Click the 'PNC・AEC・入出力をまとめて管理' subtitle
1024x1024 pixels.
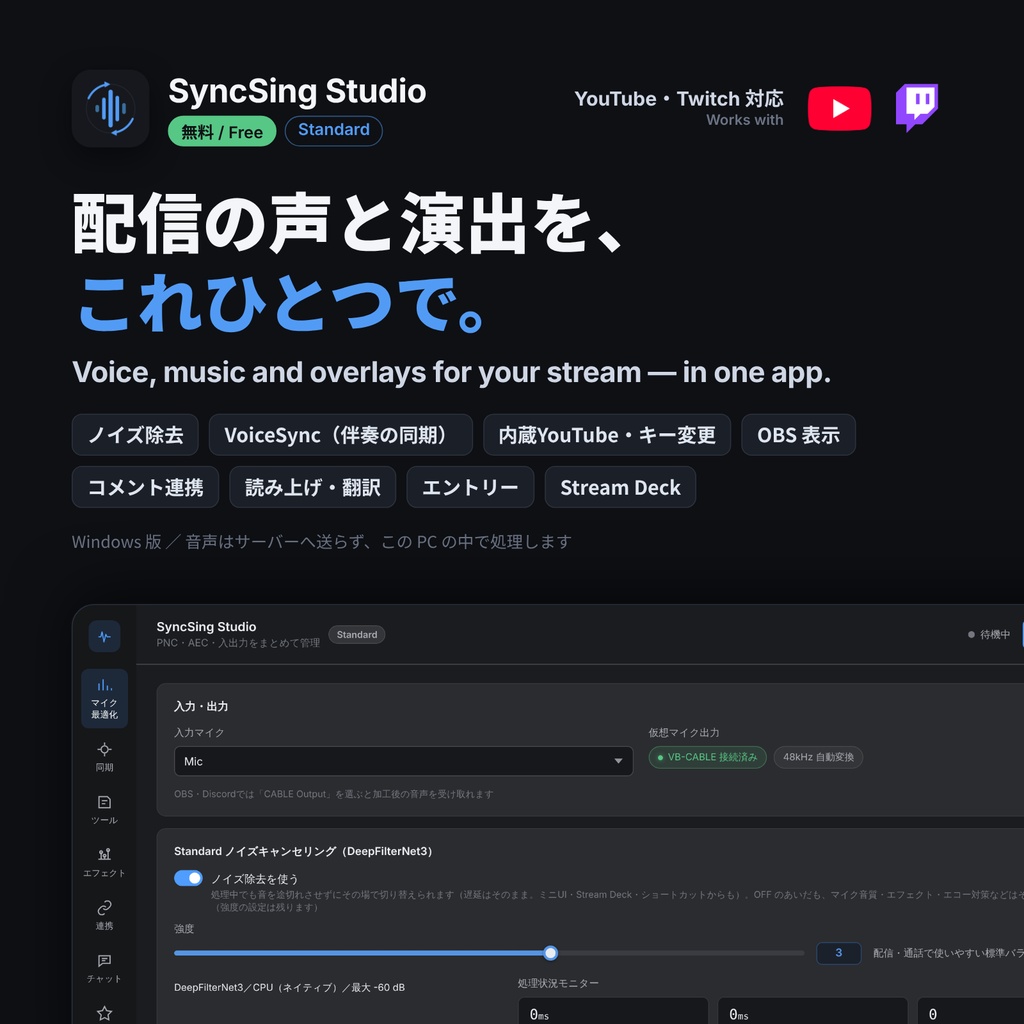238,643
